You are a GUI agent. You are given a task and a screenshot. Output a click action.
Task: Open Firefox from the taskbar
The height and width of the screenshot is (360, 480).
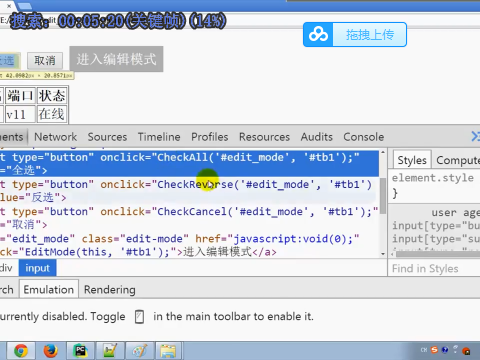coord(50,351)
